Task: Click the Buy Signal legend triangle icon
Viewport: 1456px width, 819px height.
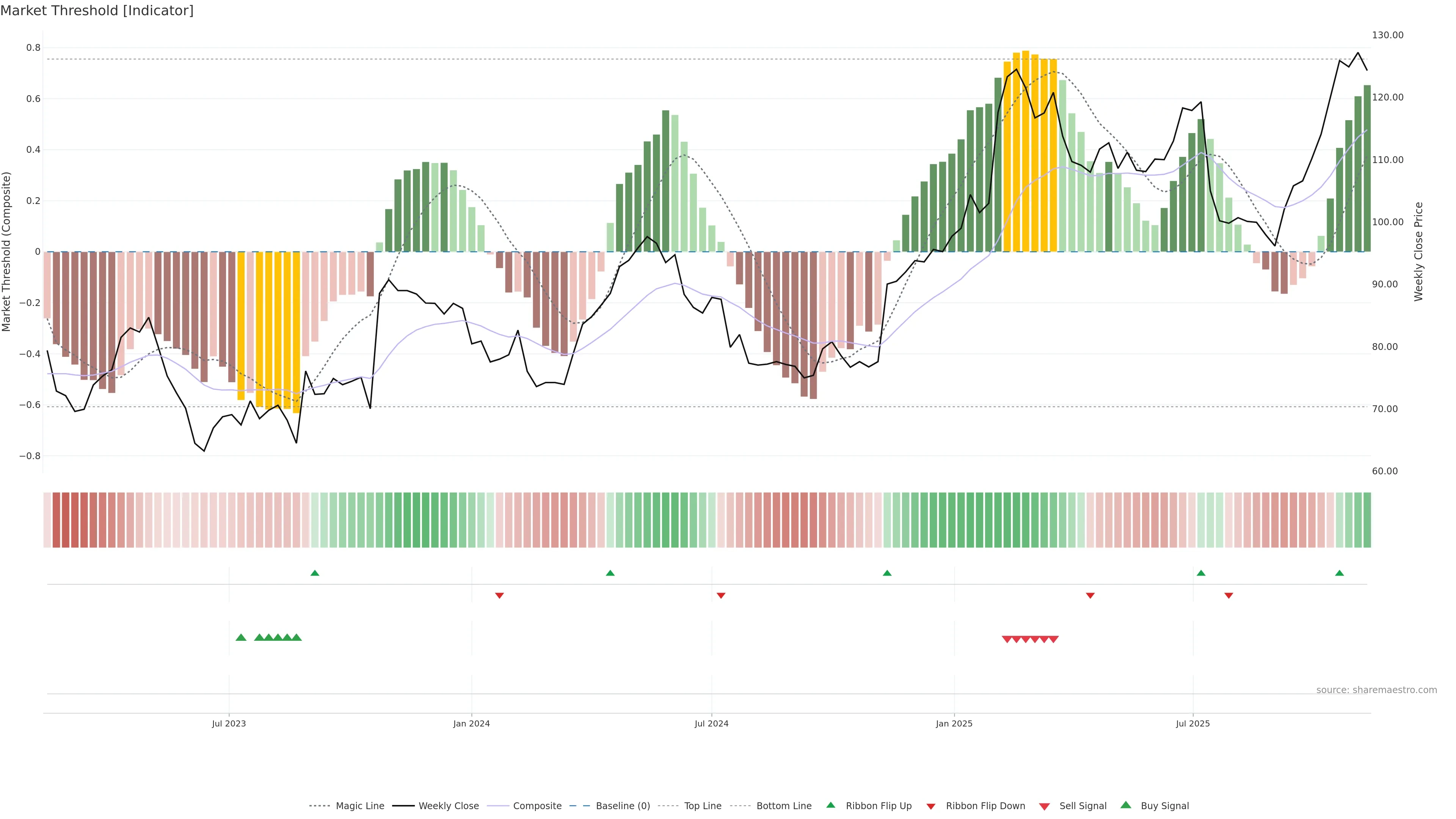Action: 1126,805
